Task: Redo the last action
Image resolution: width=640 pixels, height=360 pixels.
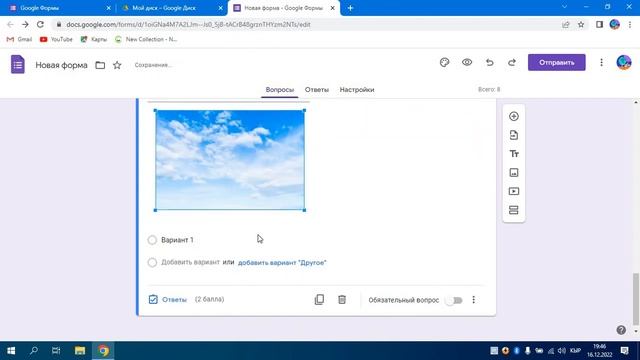Action: pyautogui.click(x=512, y=62)
